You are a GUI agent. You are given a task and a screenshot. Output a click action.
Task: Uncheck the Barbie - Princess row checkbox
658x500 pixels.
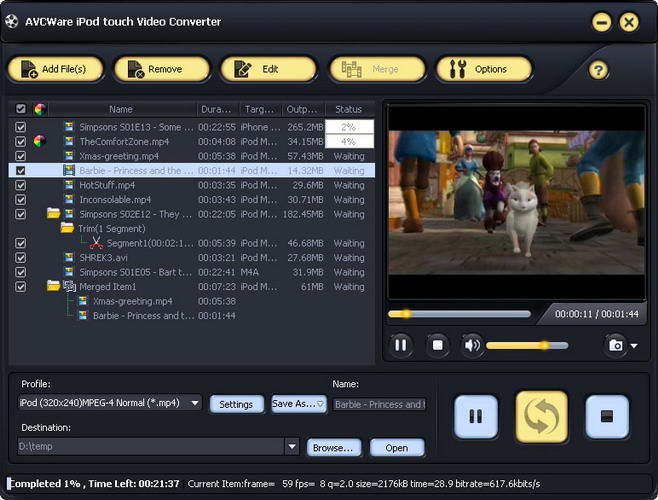coord(21,170)
